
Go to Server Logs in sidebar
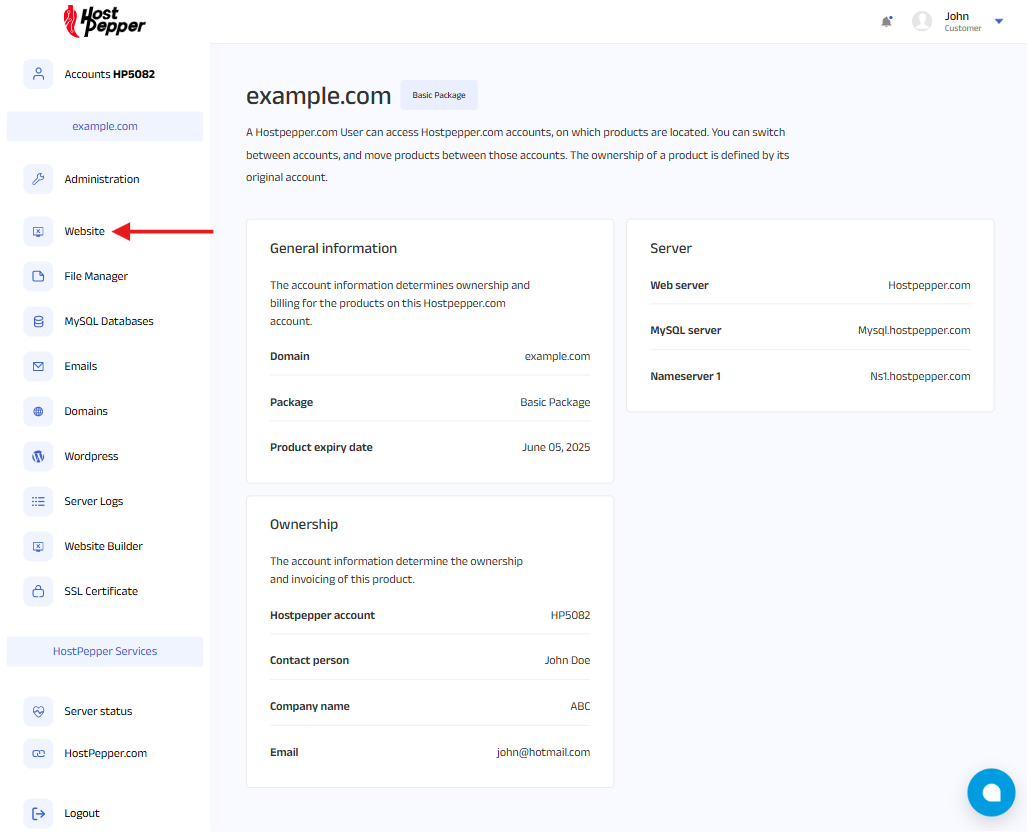pos(93,501)
